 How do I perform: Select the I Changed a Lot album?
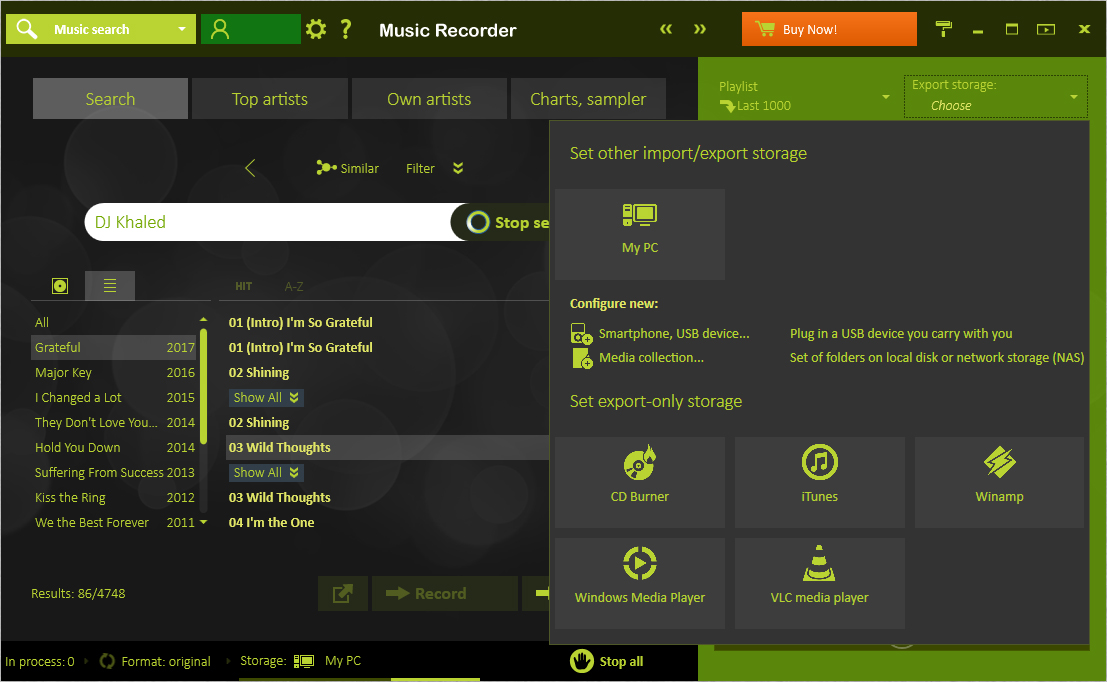(x=114, y=397)
